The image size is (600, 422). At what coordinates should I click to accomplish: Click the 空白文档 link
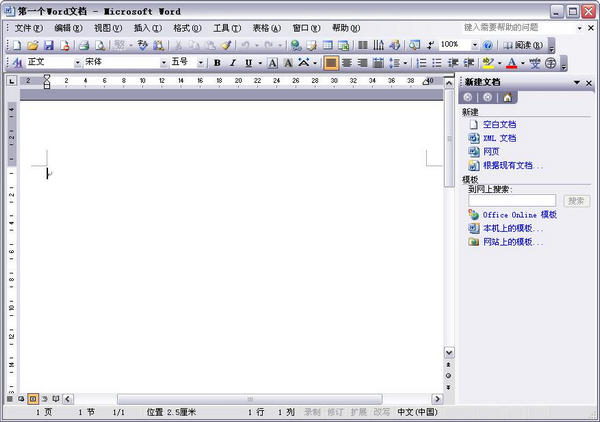point(499,124)
